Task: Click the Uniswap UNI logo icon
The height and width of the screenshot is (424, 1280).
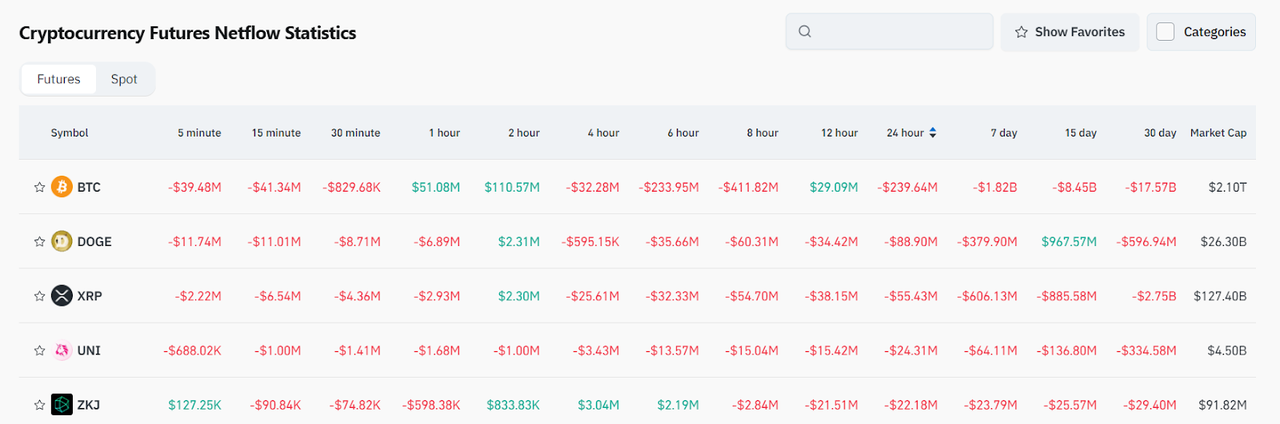Action: 62,350
